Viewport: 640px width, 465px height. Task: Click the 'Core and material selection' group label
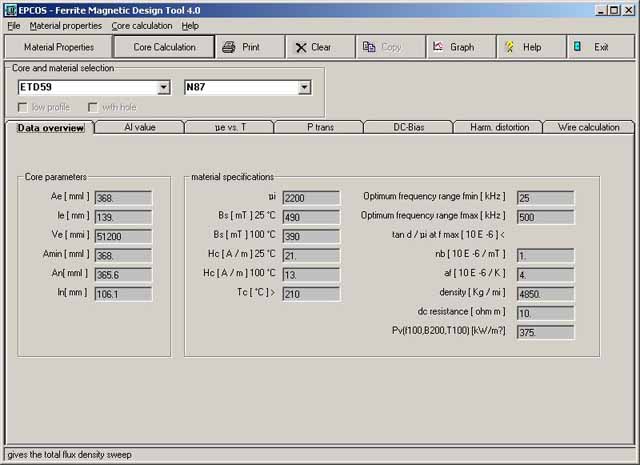pyautogui.click(x=63, y=68)
